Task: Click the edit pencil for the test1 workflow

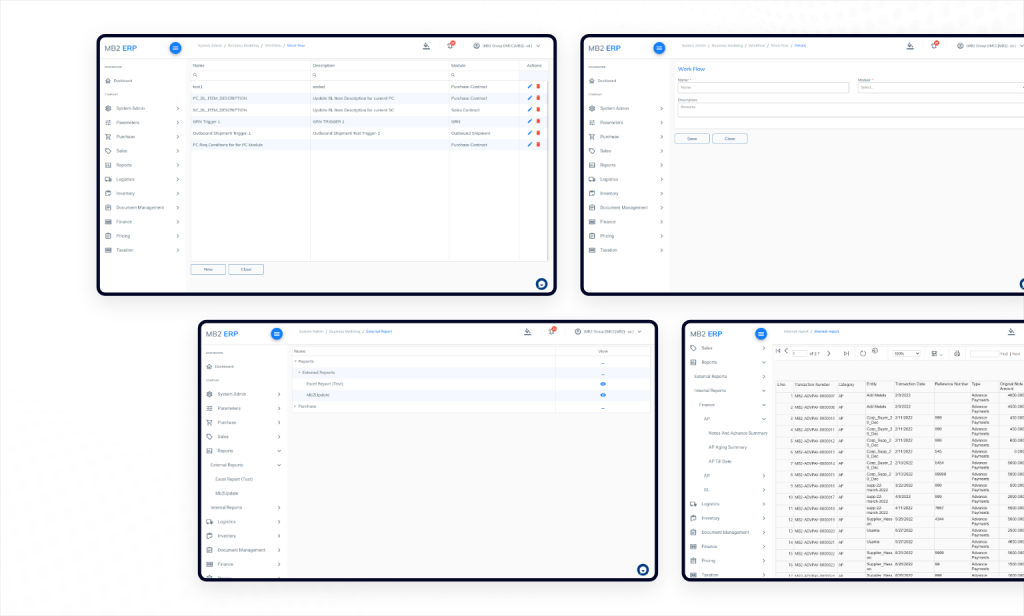Action: (529, 87)
